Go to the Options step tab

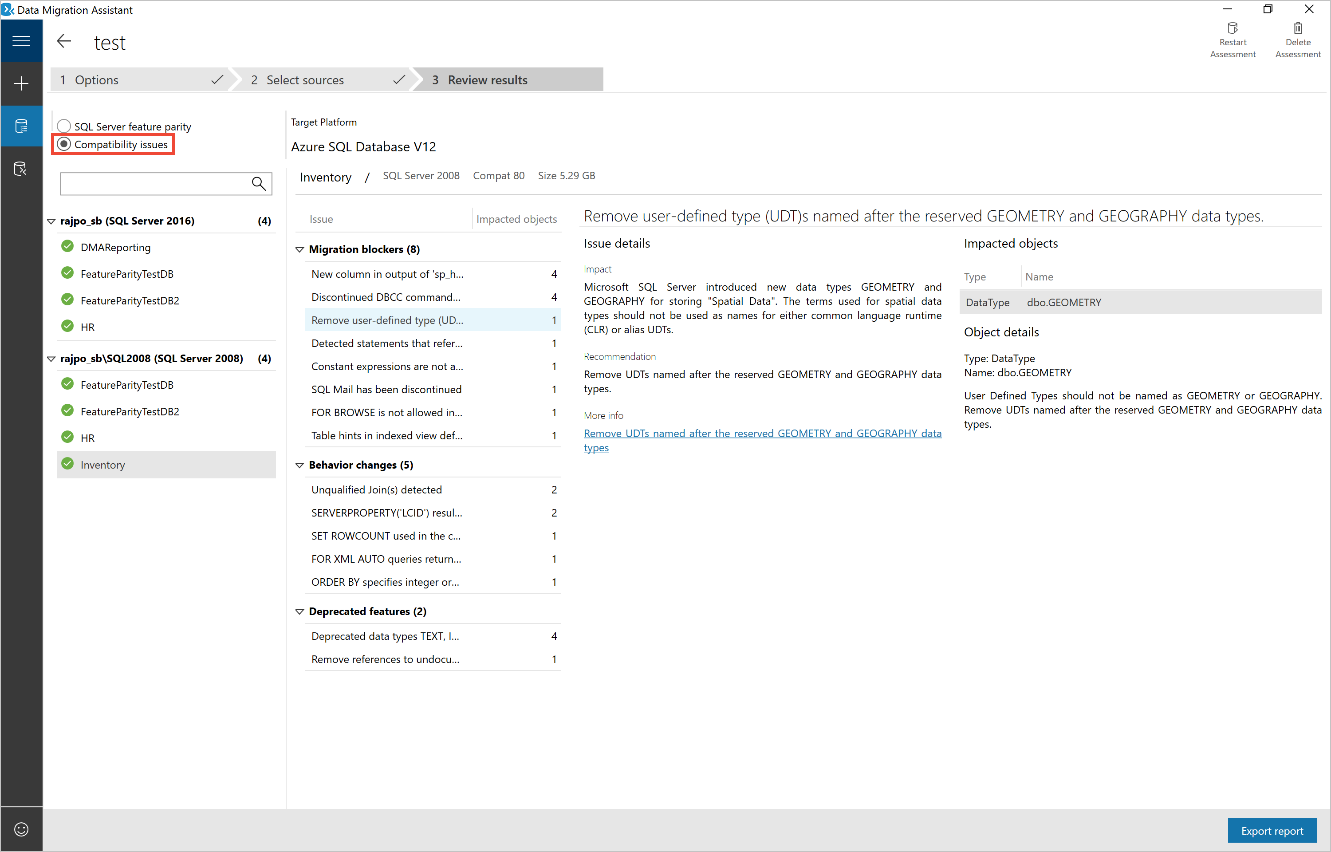[x=140, y=80]
